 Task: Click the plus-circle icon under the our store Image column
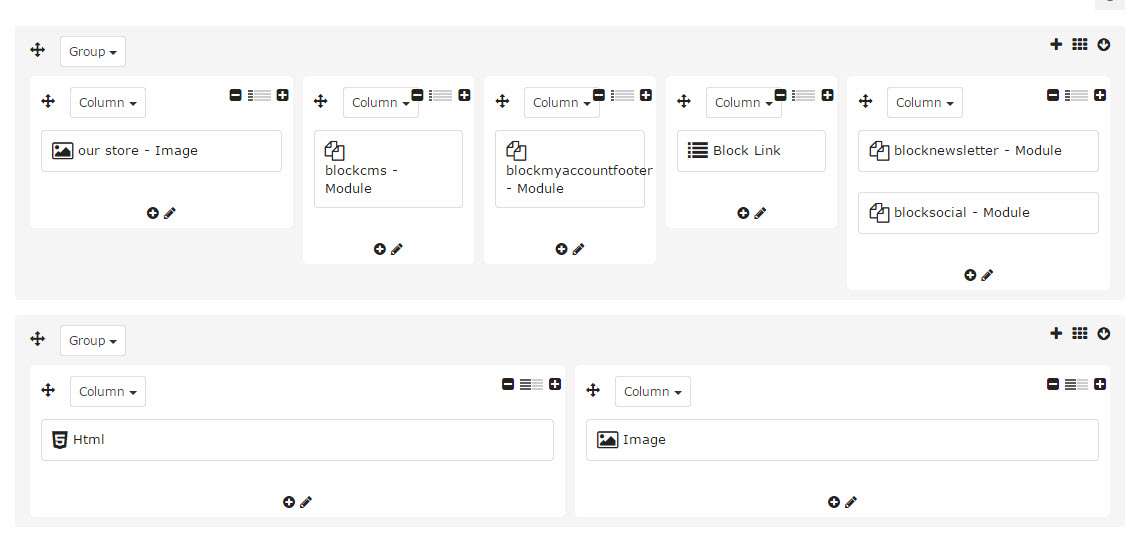152,213
